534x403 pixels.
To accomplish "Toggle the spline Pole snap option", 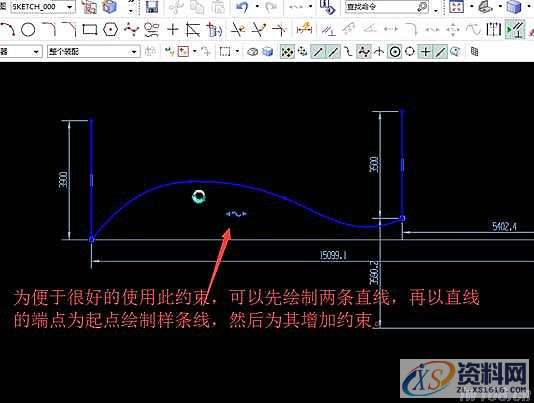I will [364, 52].
